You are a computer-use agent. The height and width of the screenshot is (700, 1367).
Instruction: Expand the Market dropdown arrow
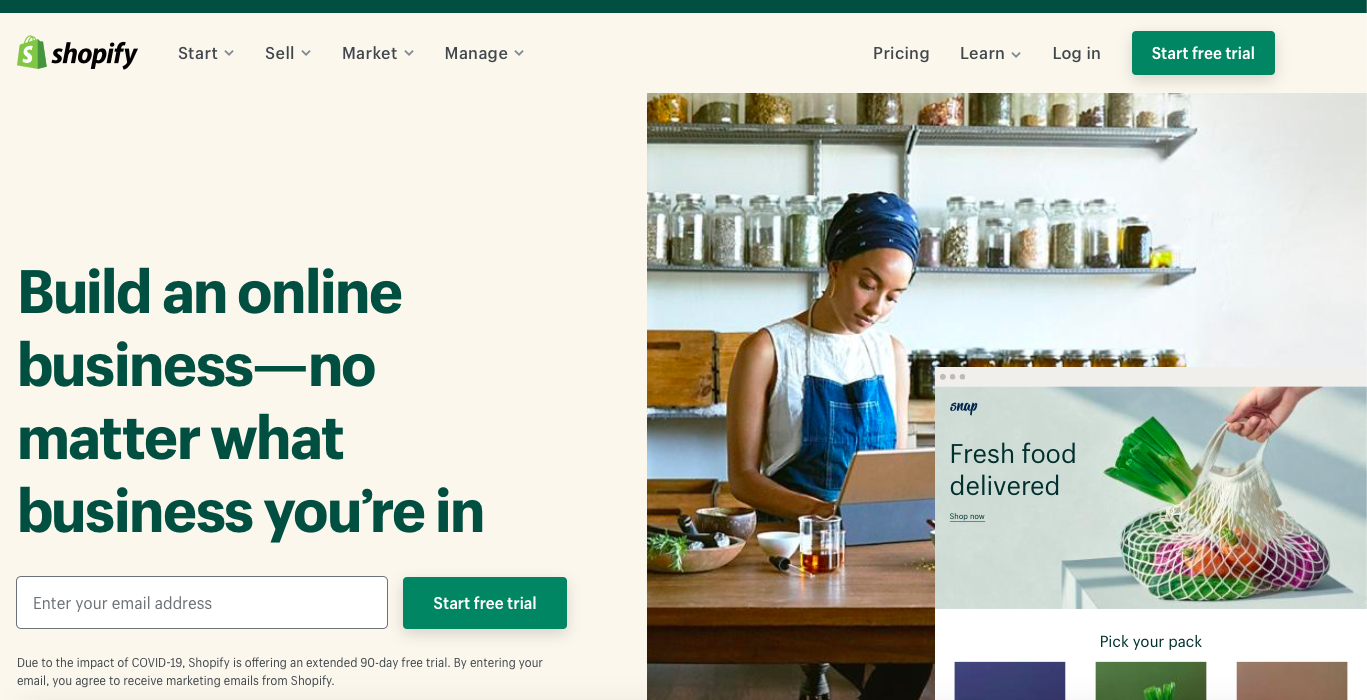click(x=407, y=53)
